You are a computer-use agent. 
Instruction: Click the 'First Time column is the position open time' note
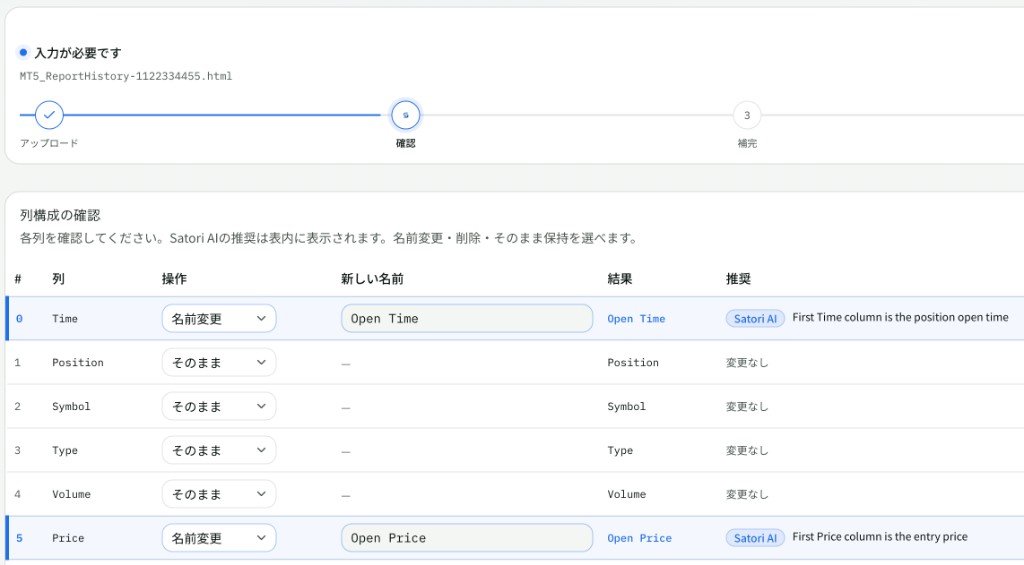coord(900,317)
